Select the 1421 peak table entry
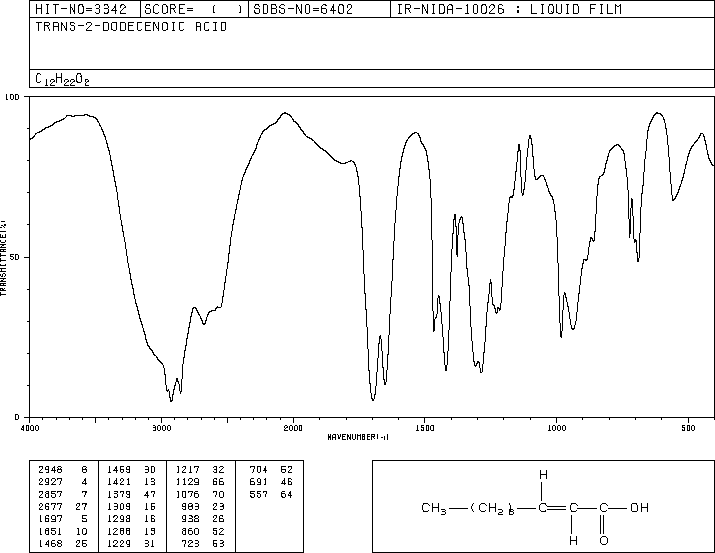 (x=131, y=482)
